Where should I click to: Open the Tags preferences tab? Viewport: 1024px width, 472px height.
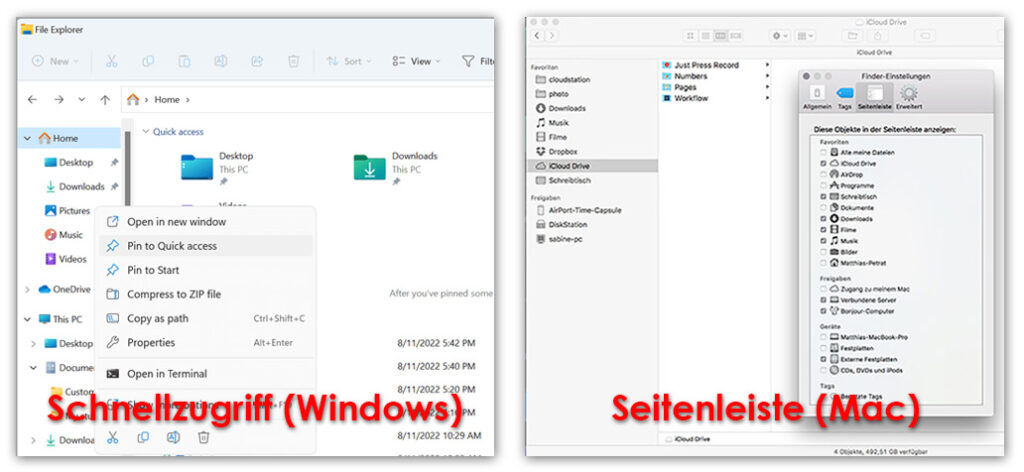[x=845, y=94]
